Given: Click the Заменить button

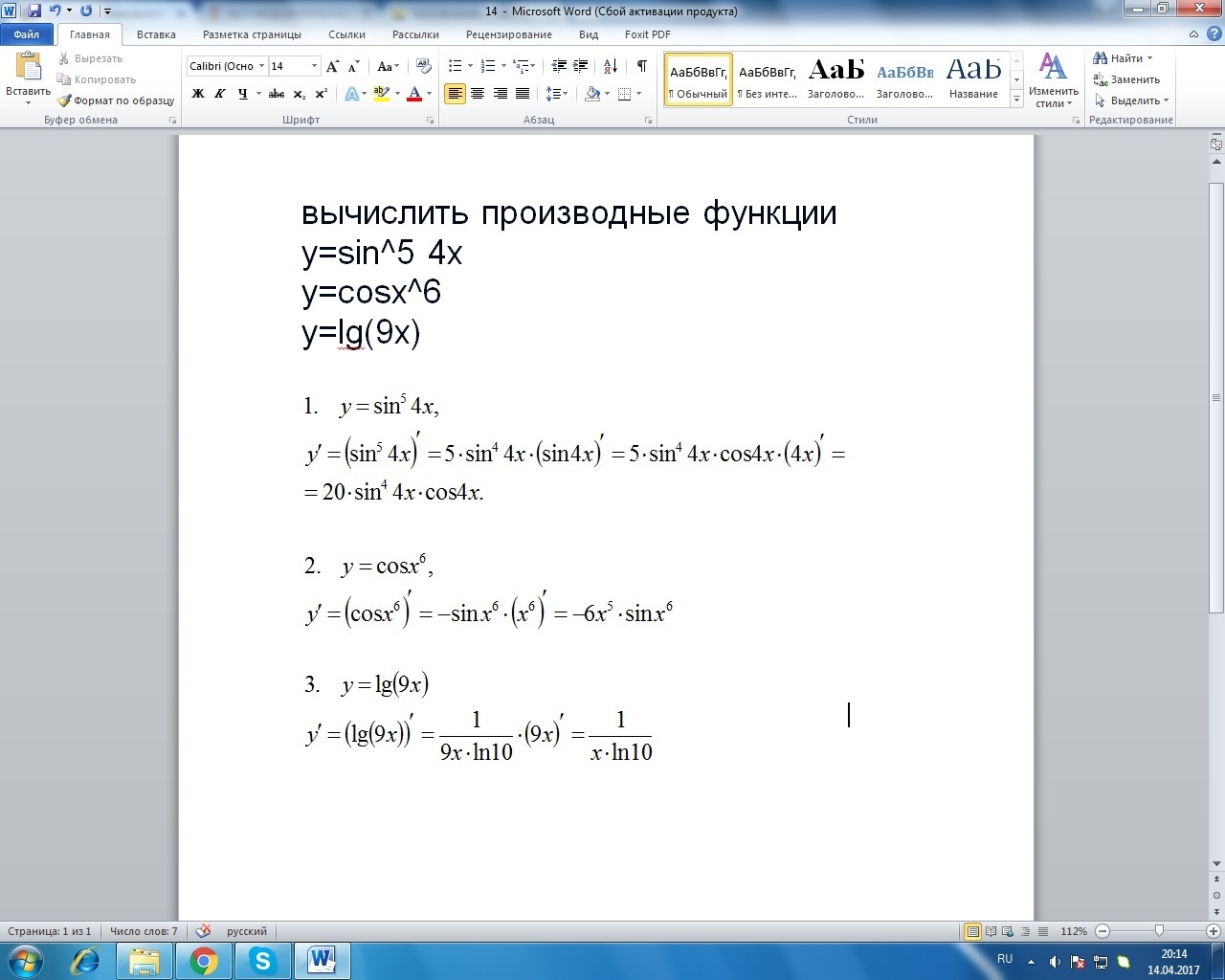Looking at the screenshot, I should [x=1127, y=79].
